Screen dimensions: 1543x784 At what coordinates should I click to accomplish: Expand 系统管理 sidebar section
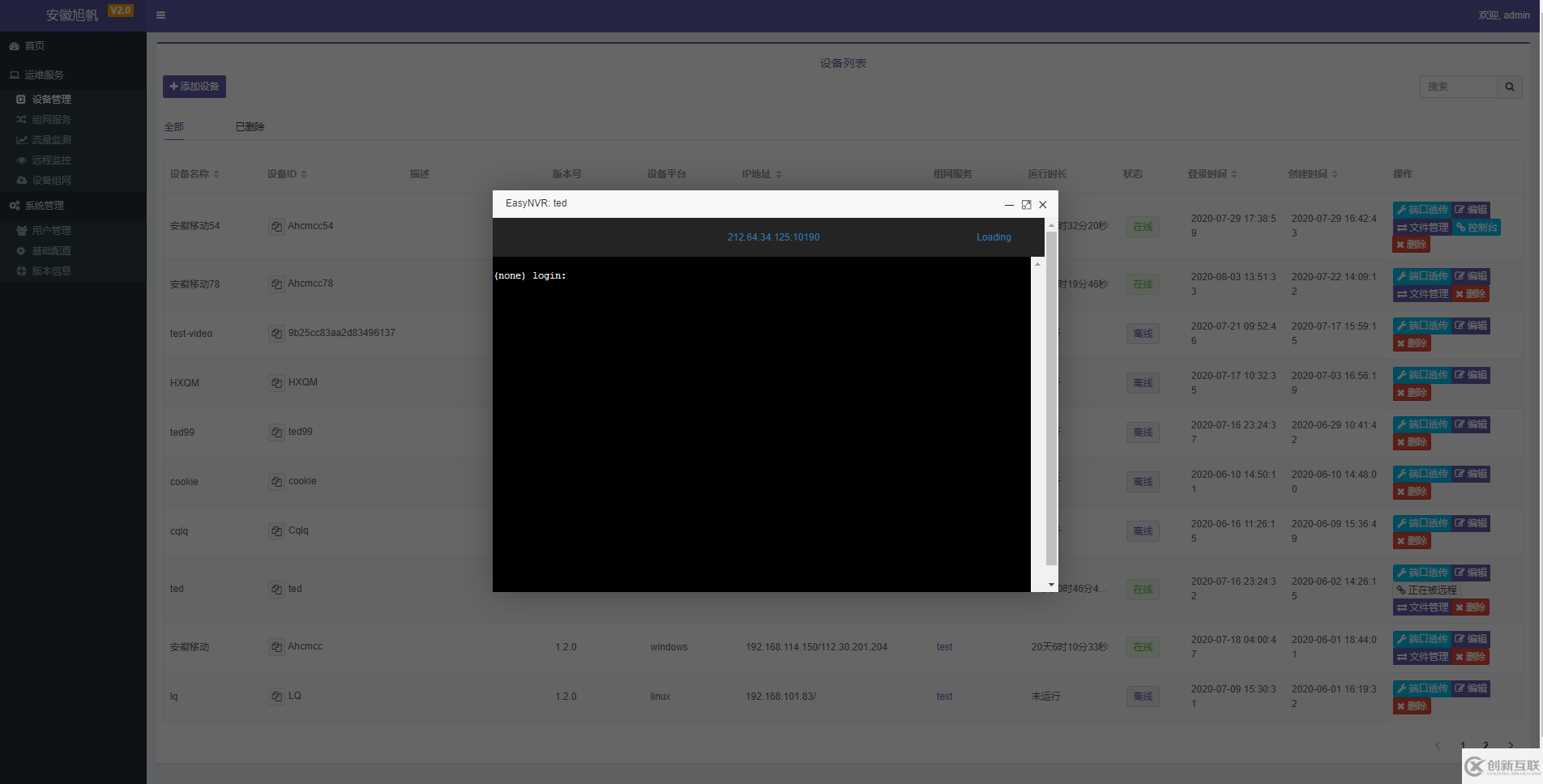[73, 206]
